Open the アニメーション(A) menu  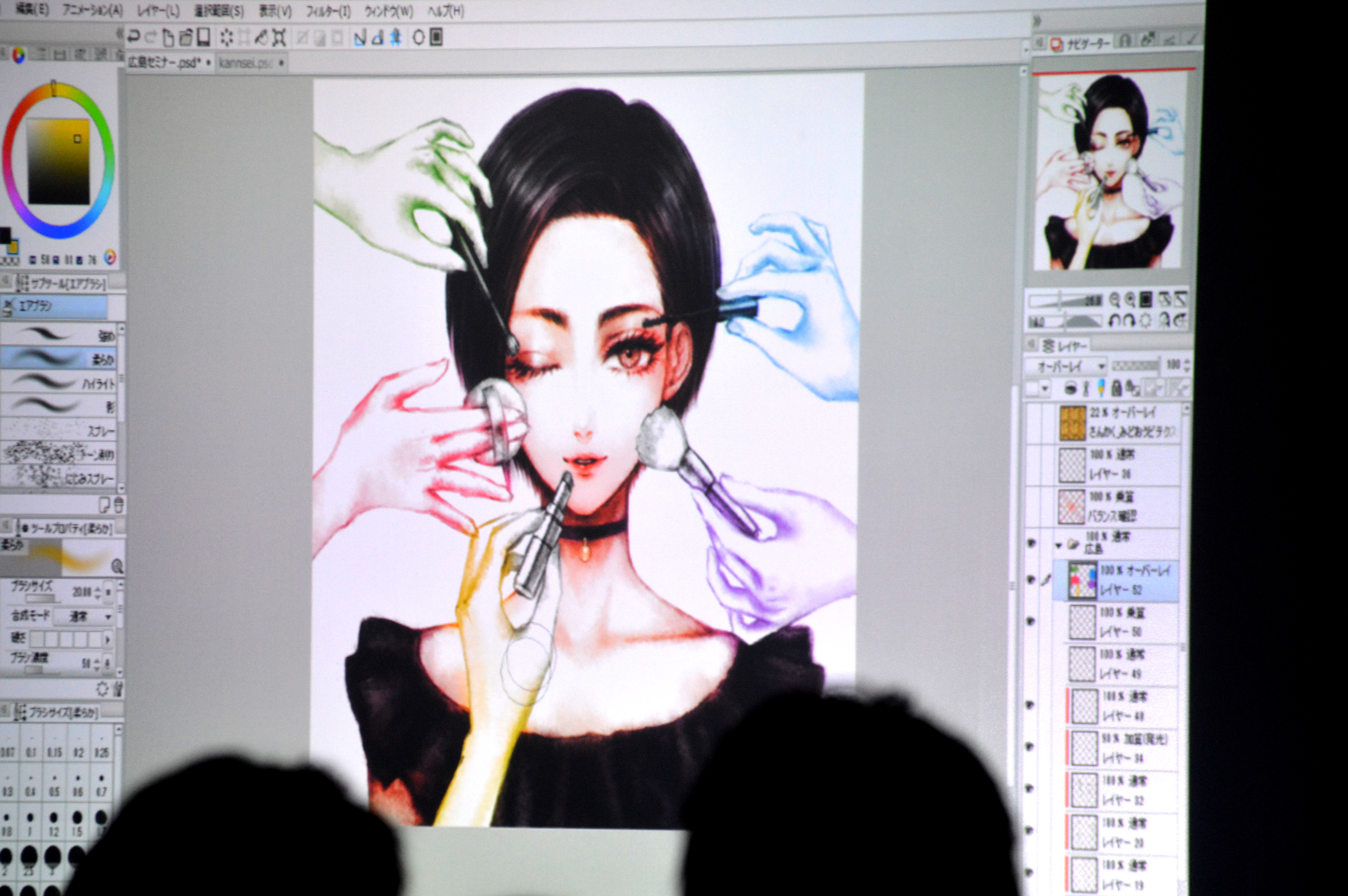click(93, 10)
